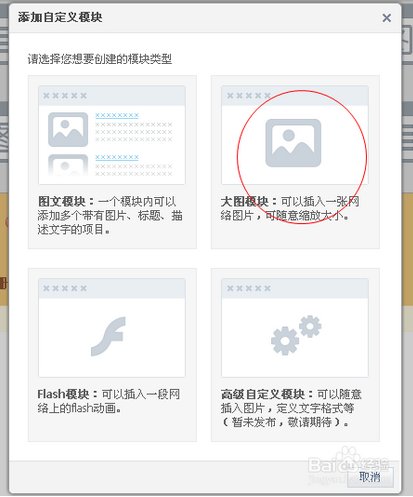Click the first picture icon in 图文模块 preview

(68, 130)
